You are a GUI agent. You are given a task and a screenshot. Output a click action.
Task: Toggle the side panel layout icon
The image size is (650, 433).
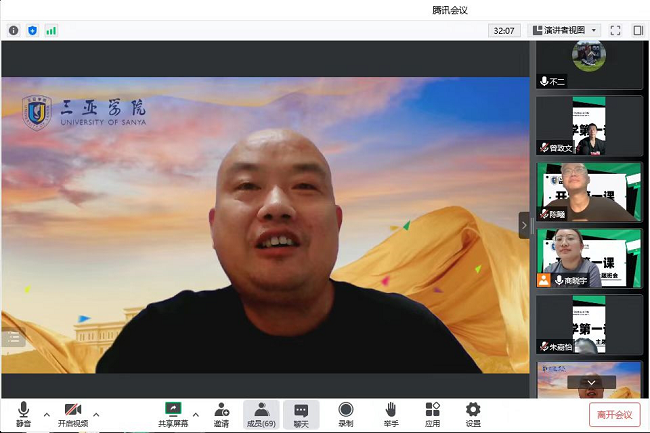[x=638, y=30]
